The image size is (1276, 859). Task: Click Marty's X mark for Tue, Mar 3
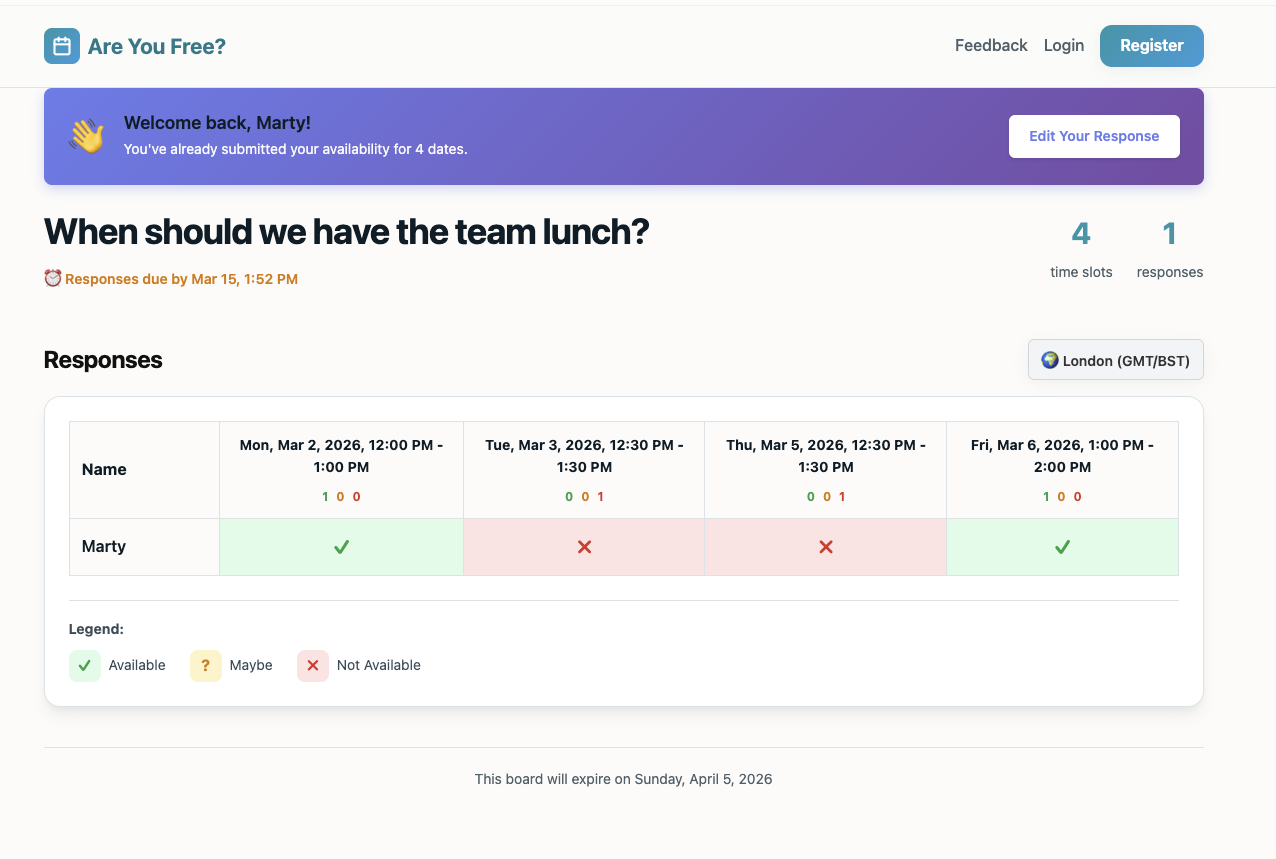[x=583, y=547]
